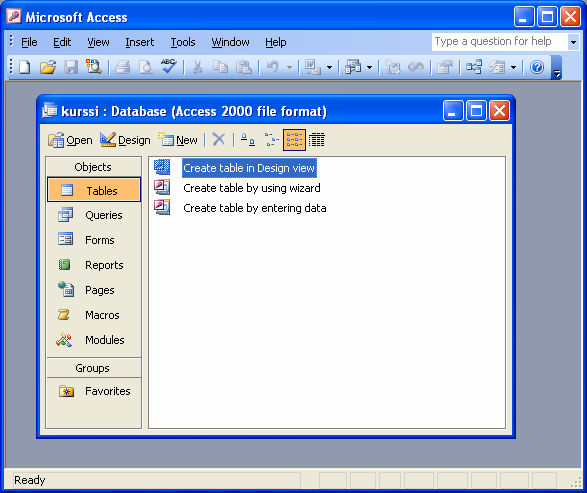Open the Help menu

pyautogui.click(x=276, y=42)
